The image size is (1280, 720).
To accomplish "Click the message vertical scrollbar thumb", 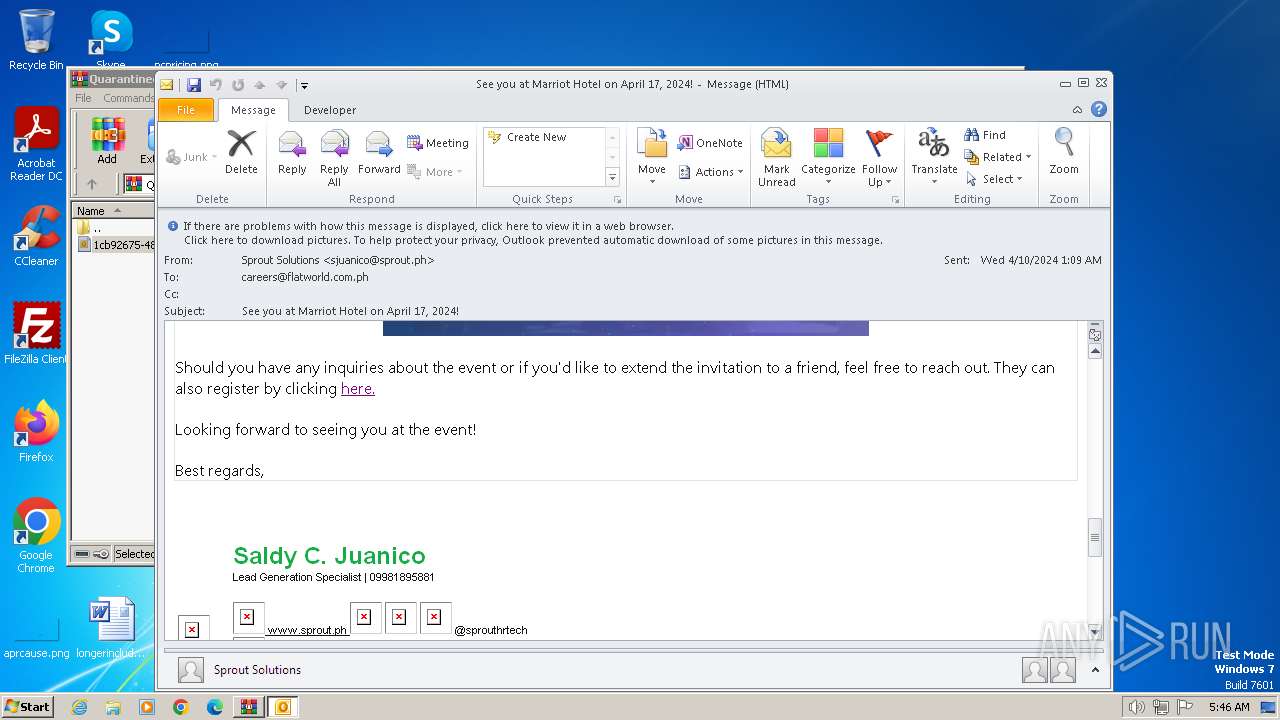I will (x=1095, y=537).
